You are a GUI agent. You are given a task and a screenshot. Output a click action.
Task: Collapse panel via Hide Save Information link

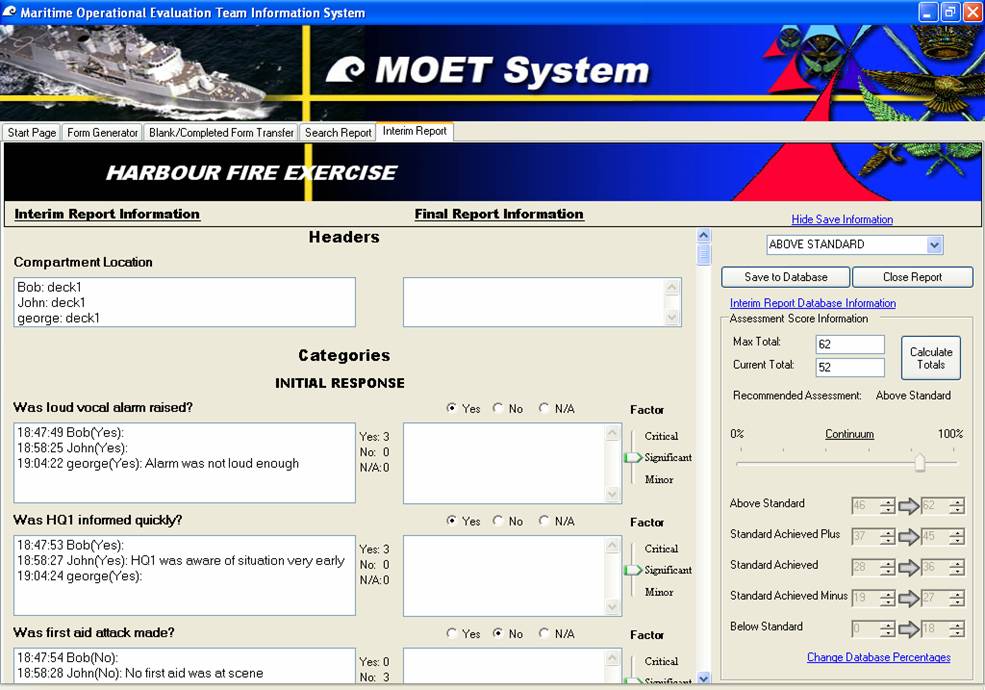click(x=842, y=219)
